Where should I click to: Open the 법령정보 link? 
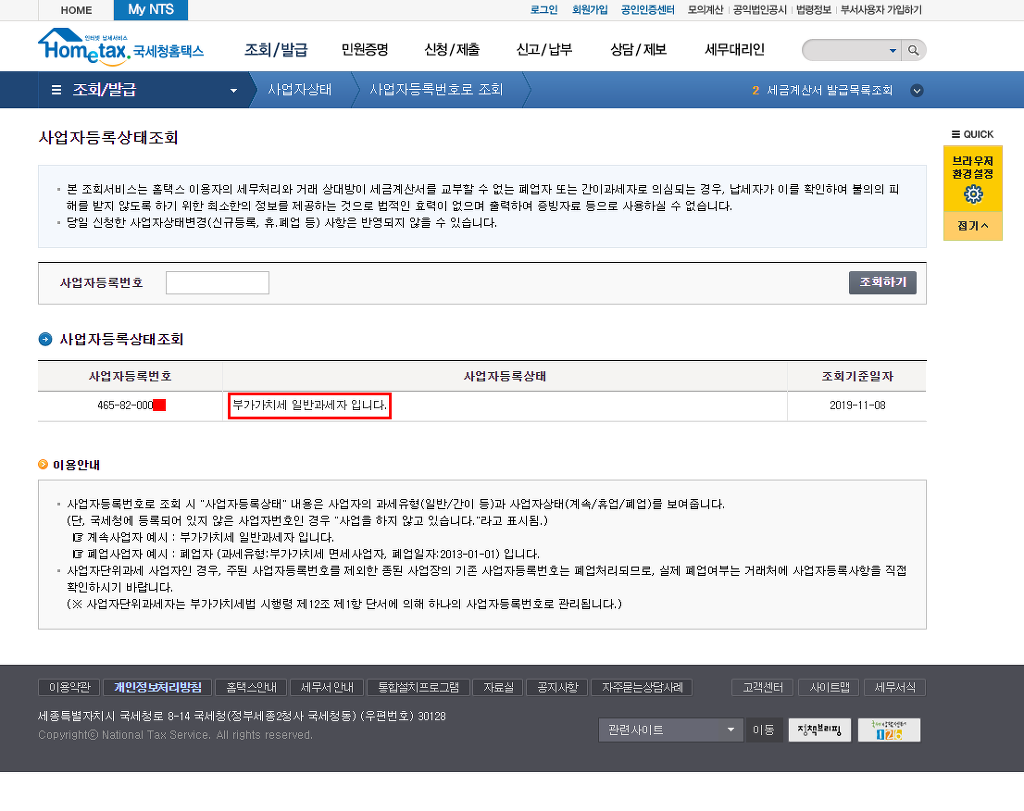(x=814, y=10)
